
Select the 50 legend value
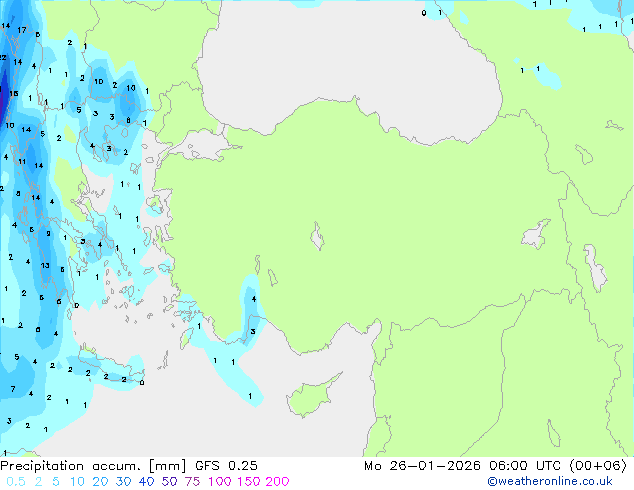pos(169,482)
